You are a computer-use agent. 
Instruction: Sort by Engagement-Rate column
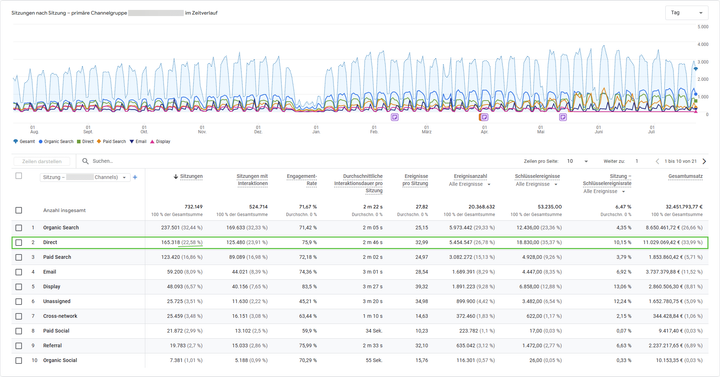pos(302,180)
